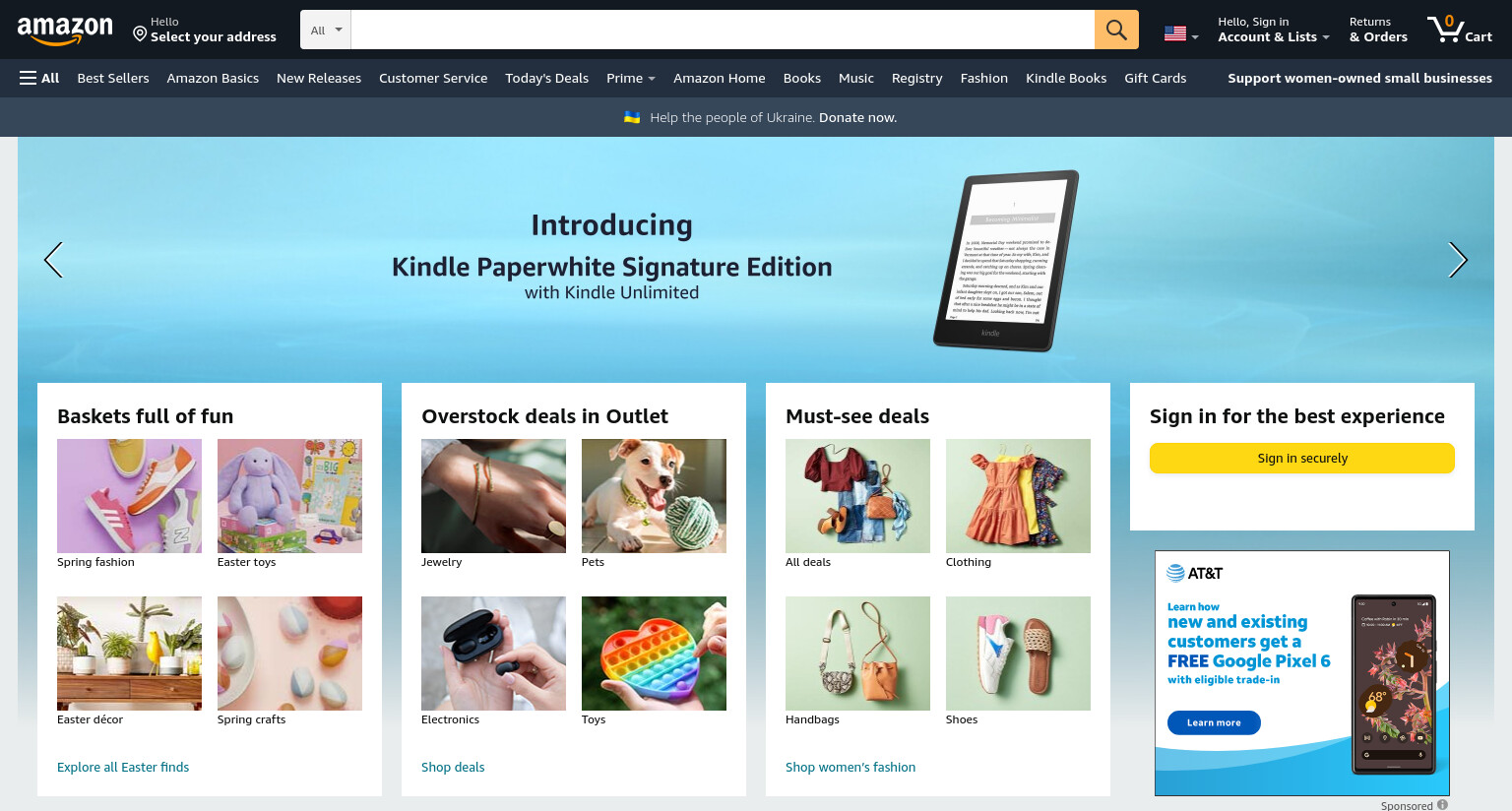This screenshot has width=1512, height=811.
Task: Expand the Prime menu dropdown
Action: point(631,78)
